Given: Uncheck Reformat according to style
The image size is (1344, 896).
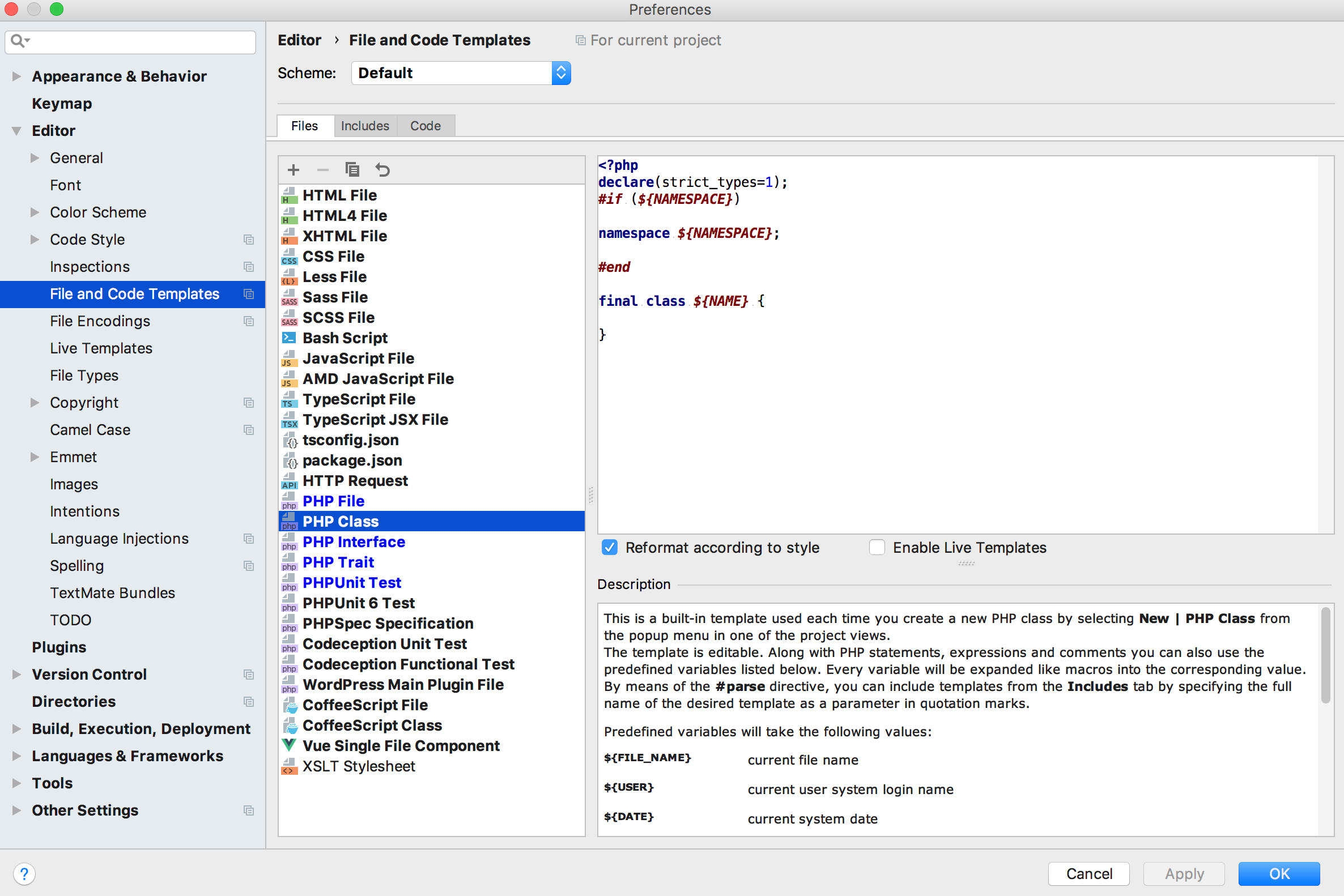Looking at the screenshot, I should pyautogui.click(x=610, y=548).
